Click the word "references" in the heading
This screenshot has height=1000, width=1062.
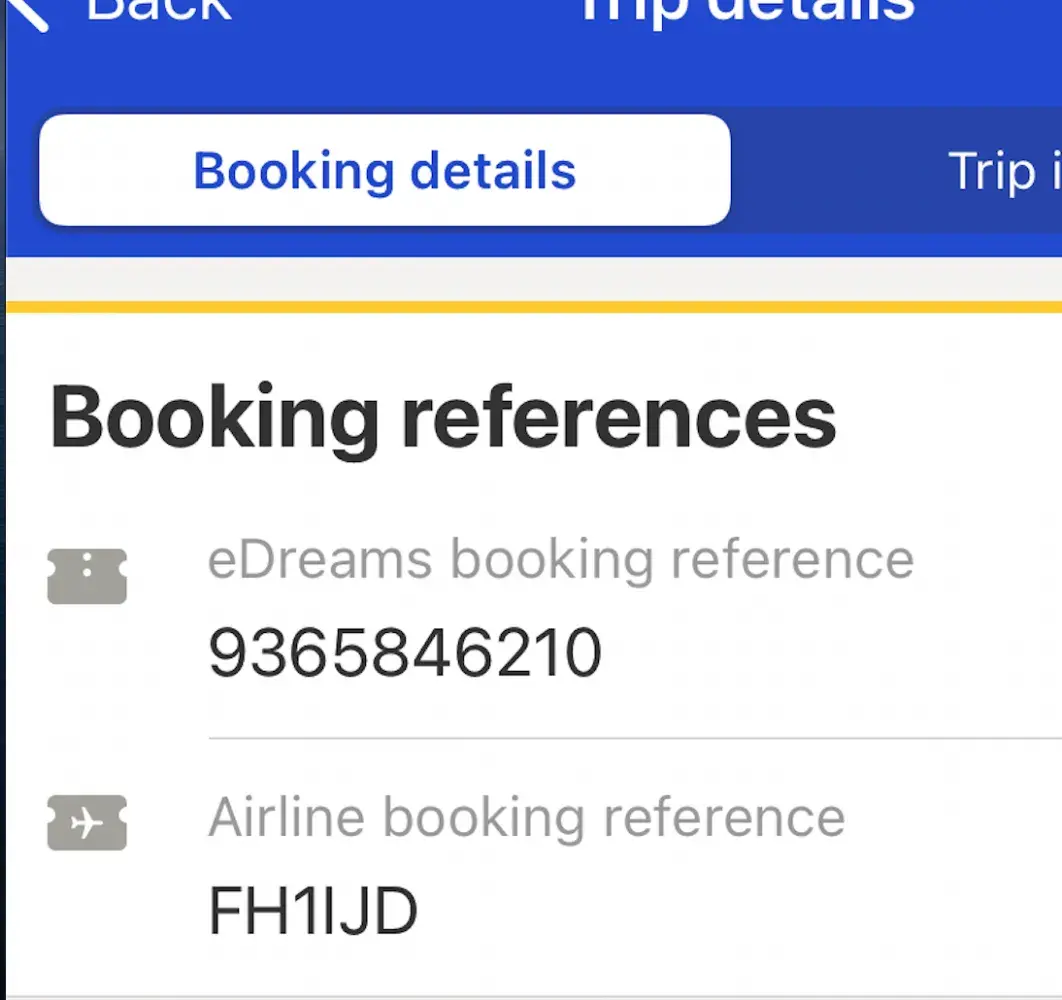coord(618,420)
